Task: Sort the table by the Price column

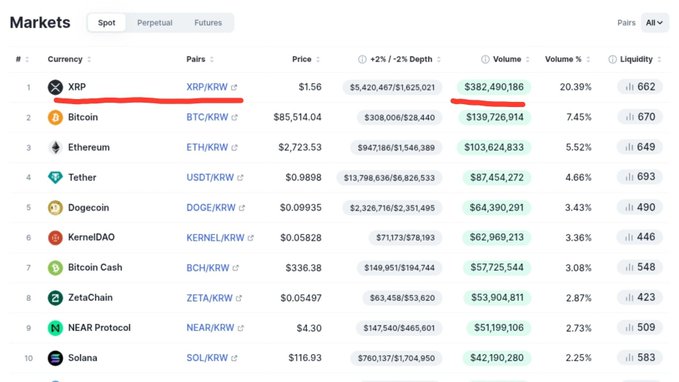Action: coord(306,59)
